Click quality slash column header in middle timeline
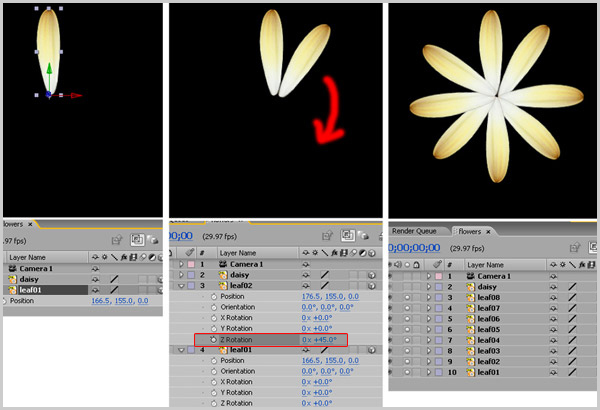 [324, 253]
